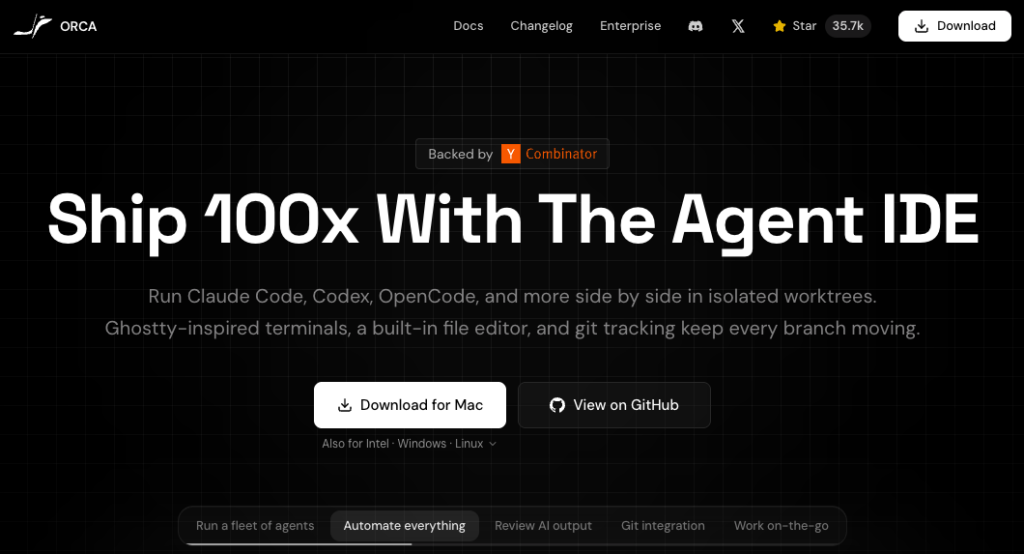Open the Discord icon link
Viewport: 1024px width, 554px height.
[x=696, y=26]
